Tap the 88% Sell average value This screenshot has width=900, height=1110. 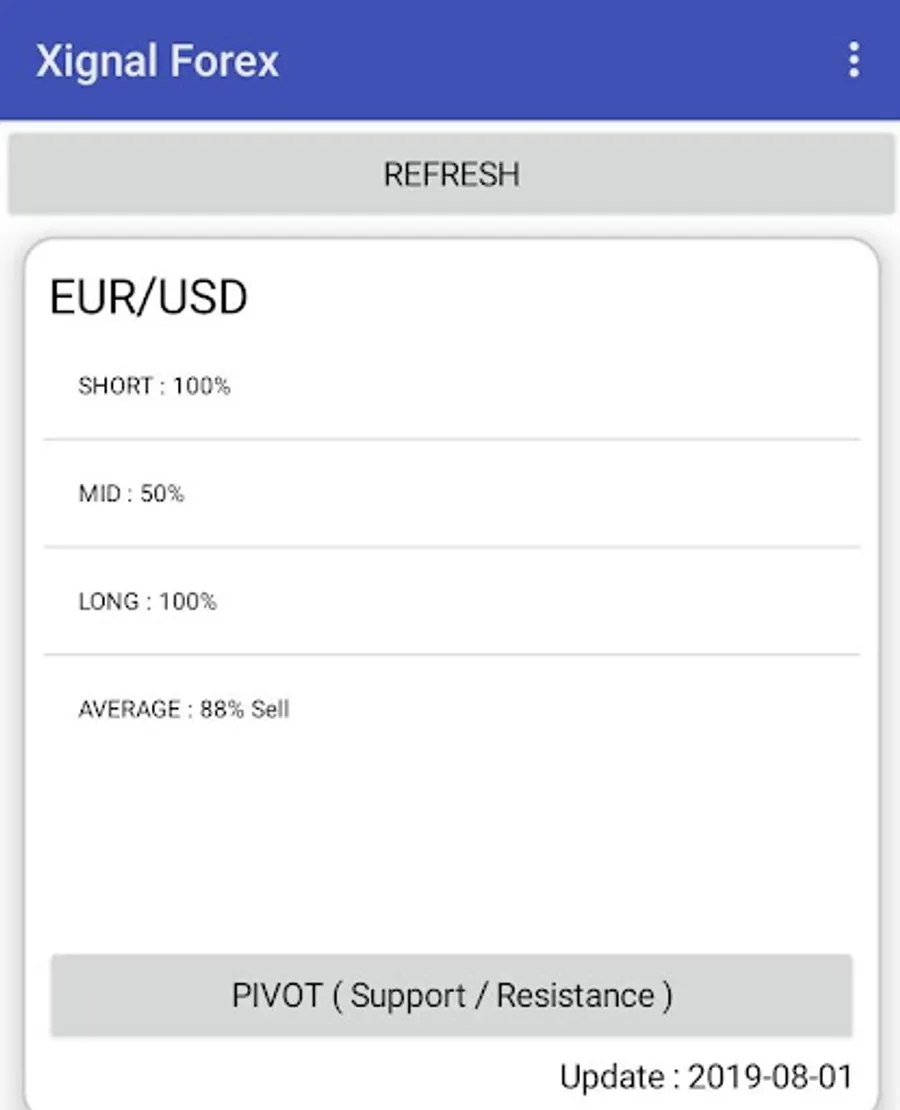[x=244, y=710]
